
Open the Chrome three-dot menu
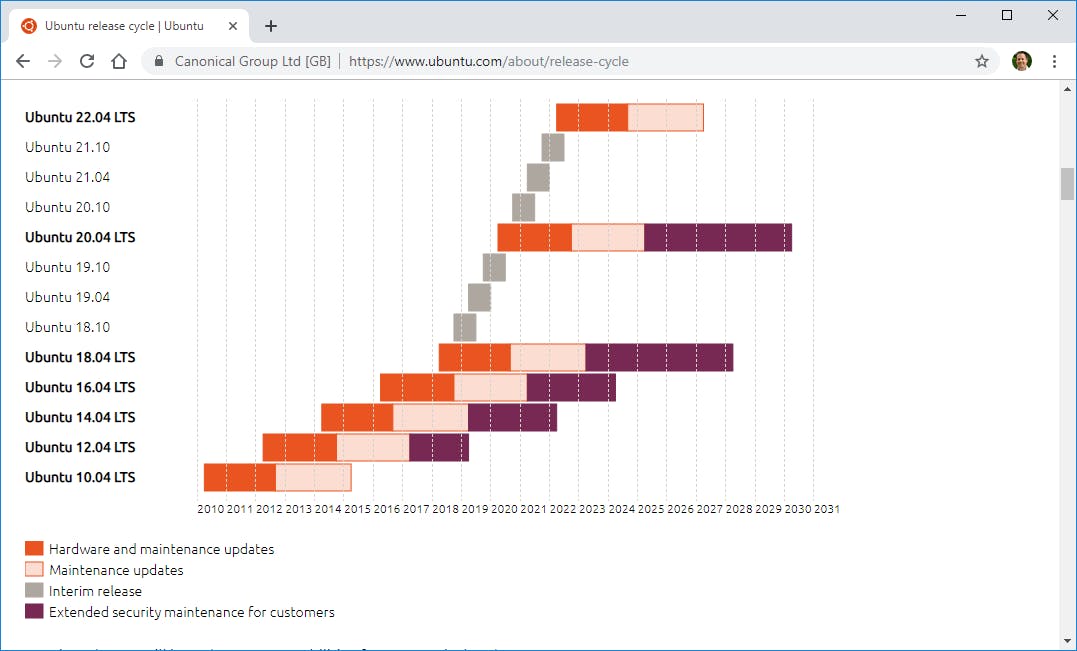tap(1055, 61)
